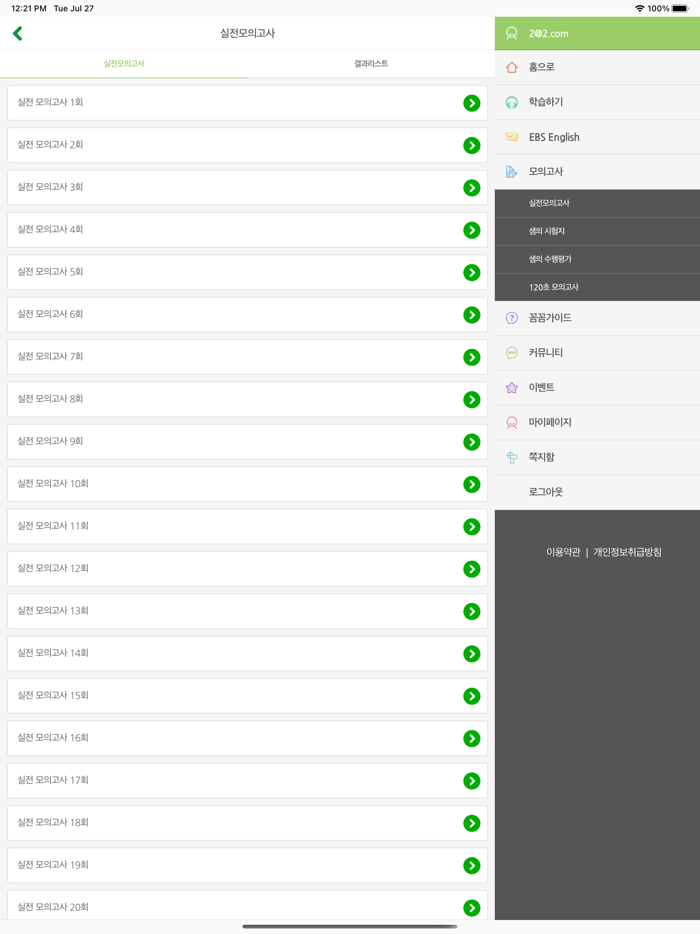Open the 이벤트 menu item
This screenshot has width=700, height=934.
pos(597,388)
